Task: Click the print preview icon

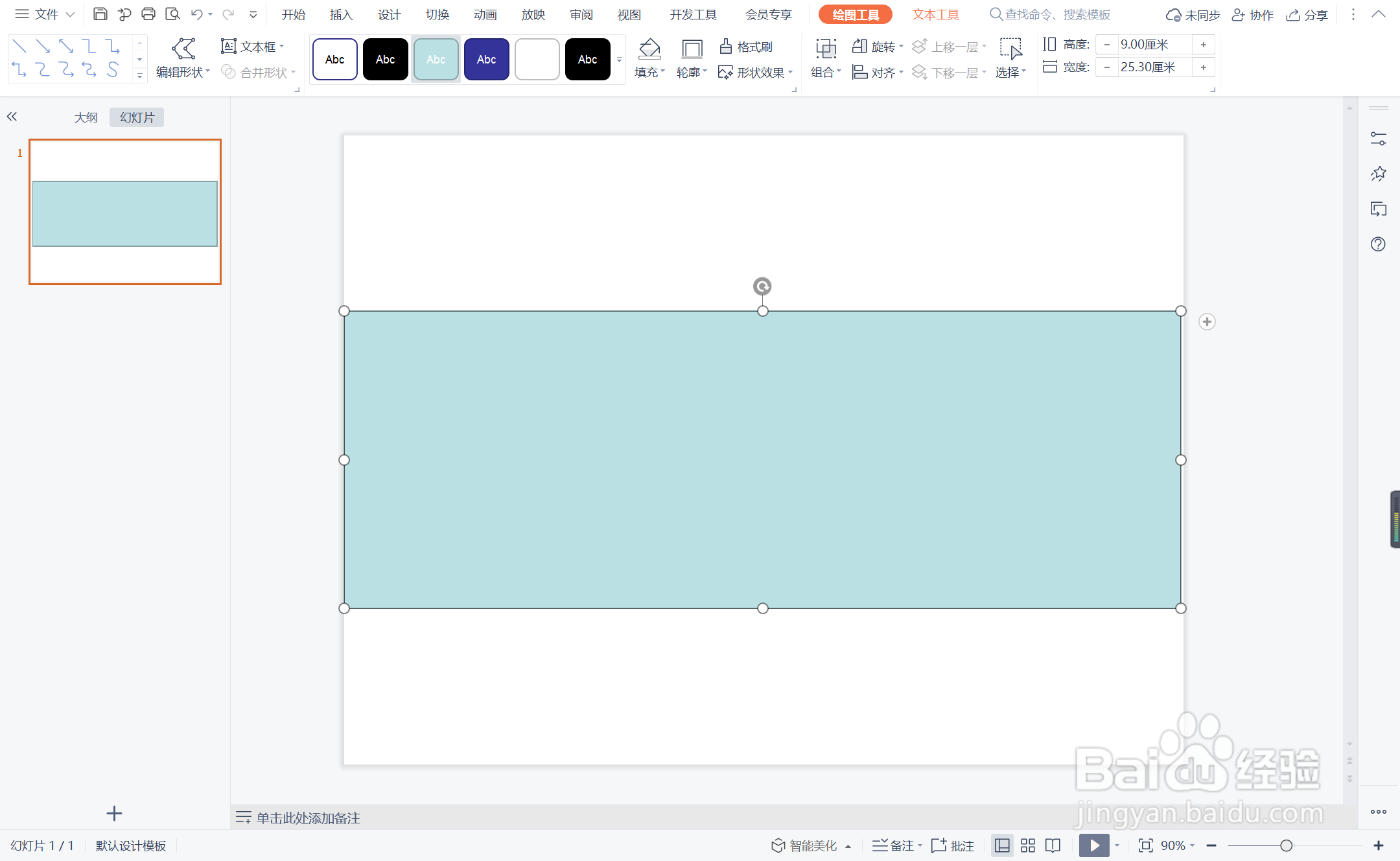Action: tap(172, 14)
